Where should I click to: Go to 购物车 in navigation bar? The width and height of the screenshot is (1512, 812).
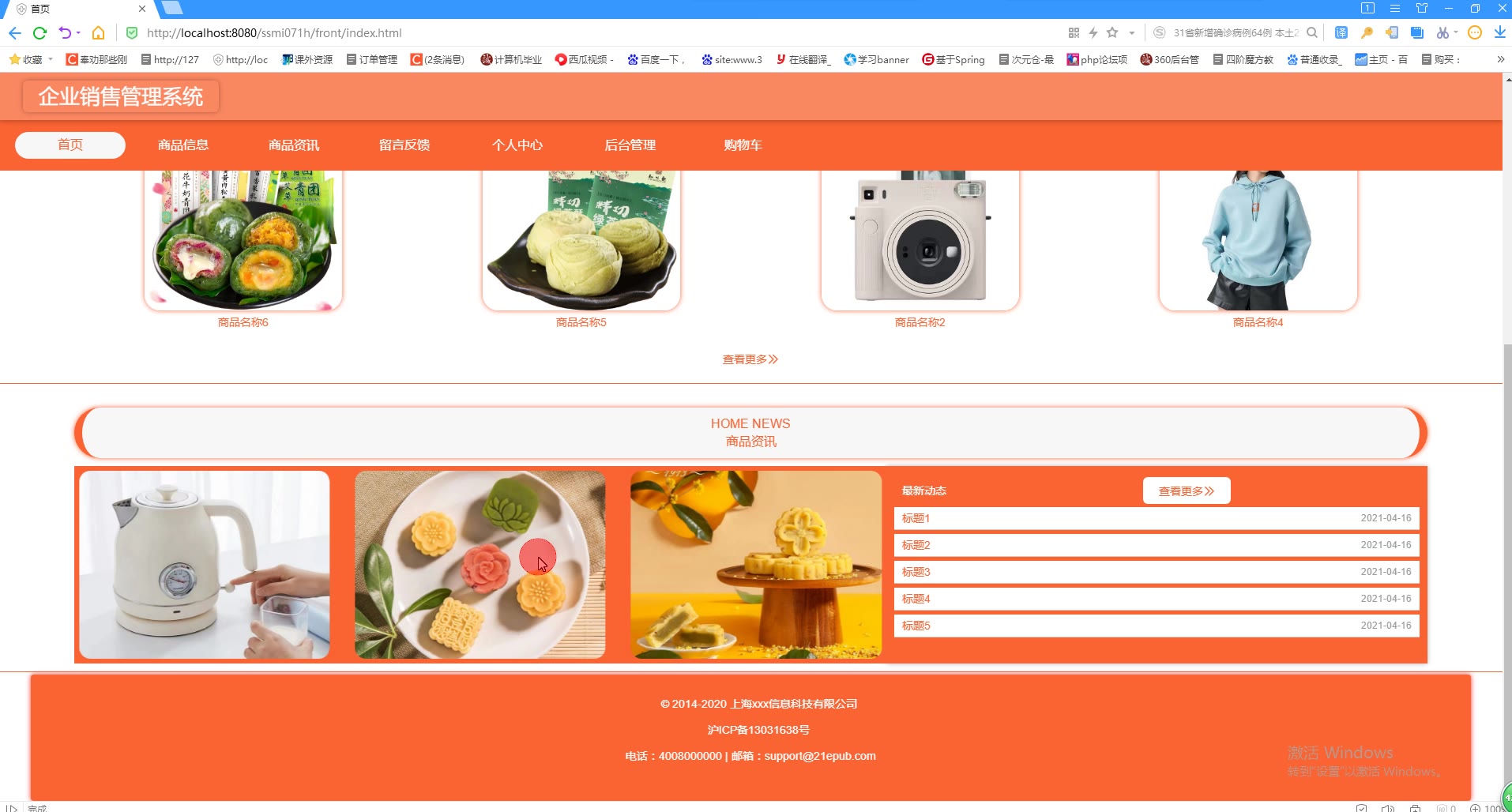coord(743,145)
